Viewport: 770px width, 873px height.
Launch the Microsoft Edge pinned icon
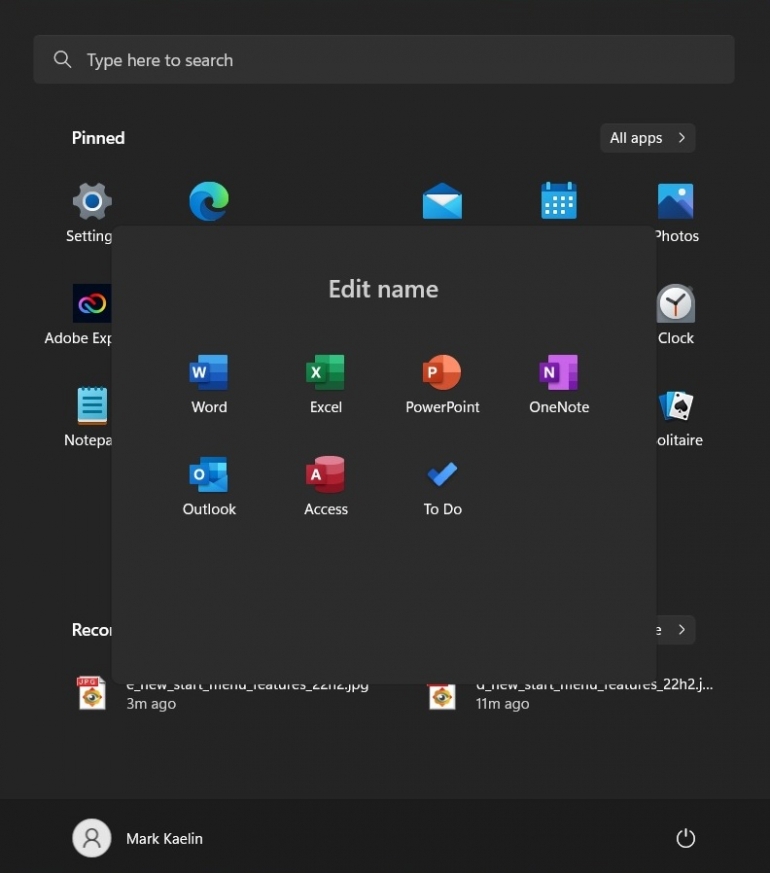[209, 201]
